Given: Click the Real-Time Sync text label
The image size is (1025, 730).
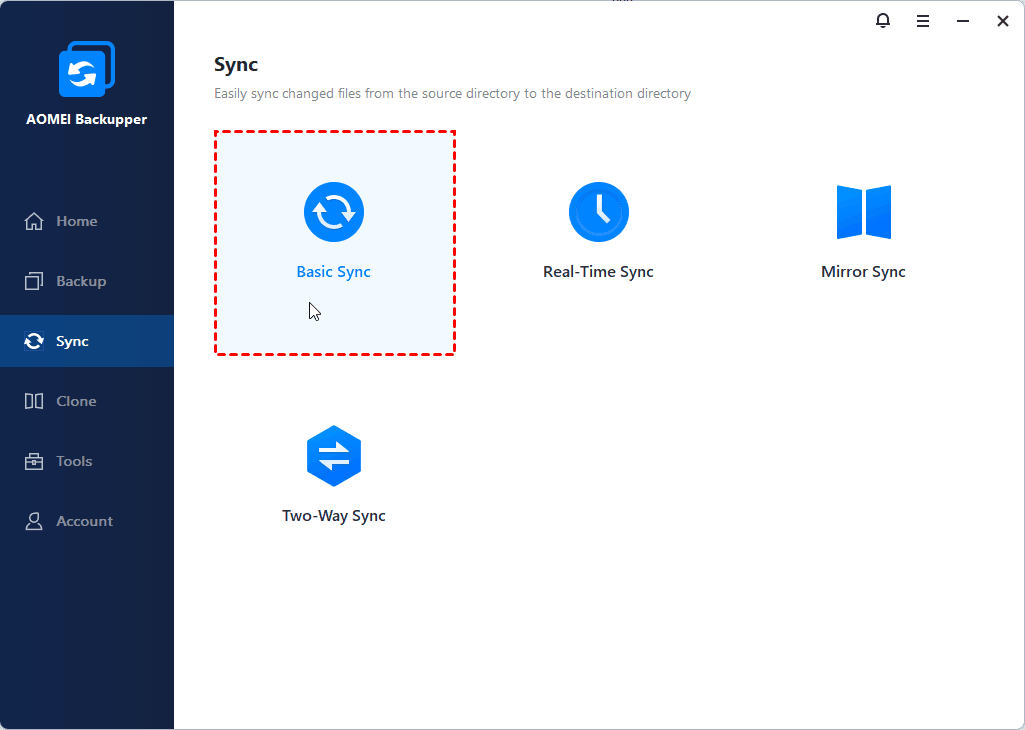Looking at the screenshot, I should click(598, 272).
